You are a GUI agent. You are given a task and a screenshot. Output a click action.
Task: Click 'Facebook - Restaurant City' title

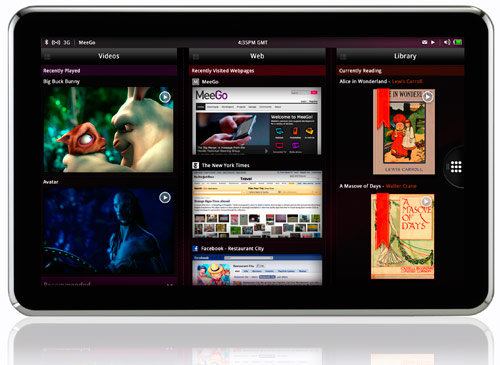tap(232, 249)
